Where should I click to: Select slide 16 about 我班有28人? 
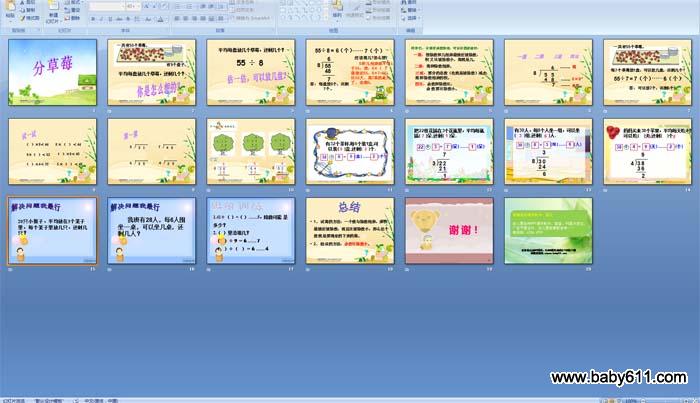pos(151,231)
